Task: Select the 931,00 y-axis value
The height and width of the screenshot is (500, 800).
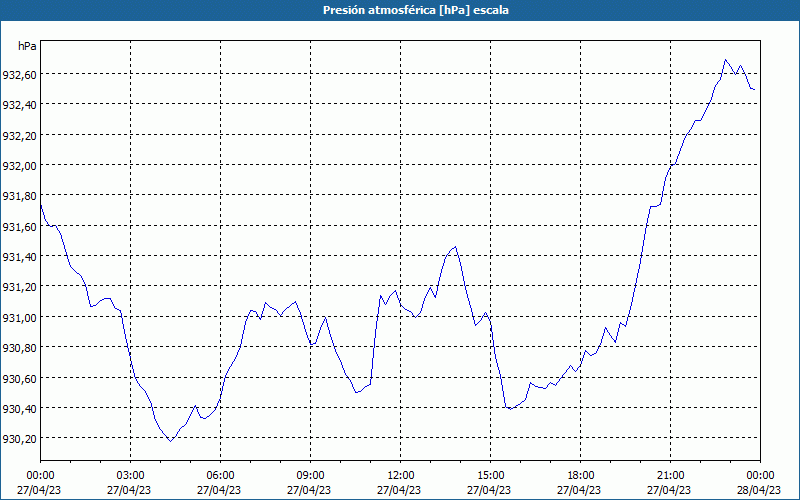Action: tap(19, 317)
